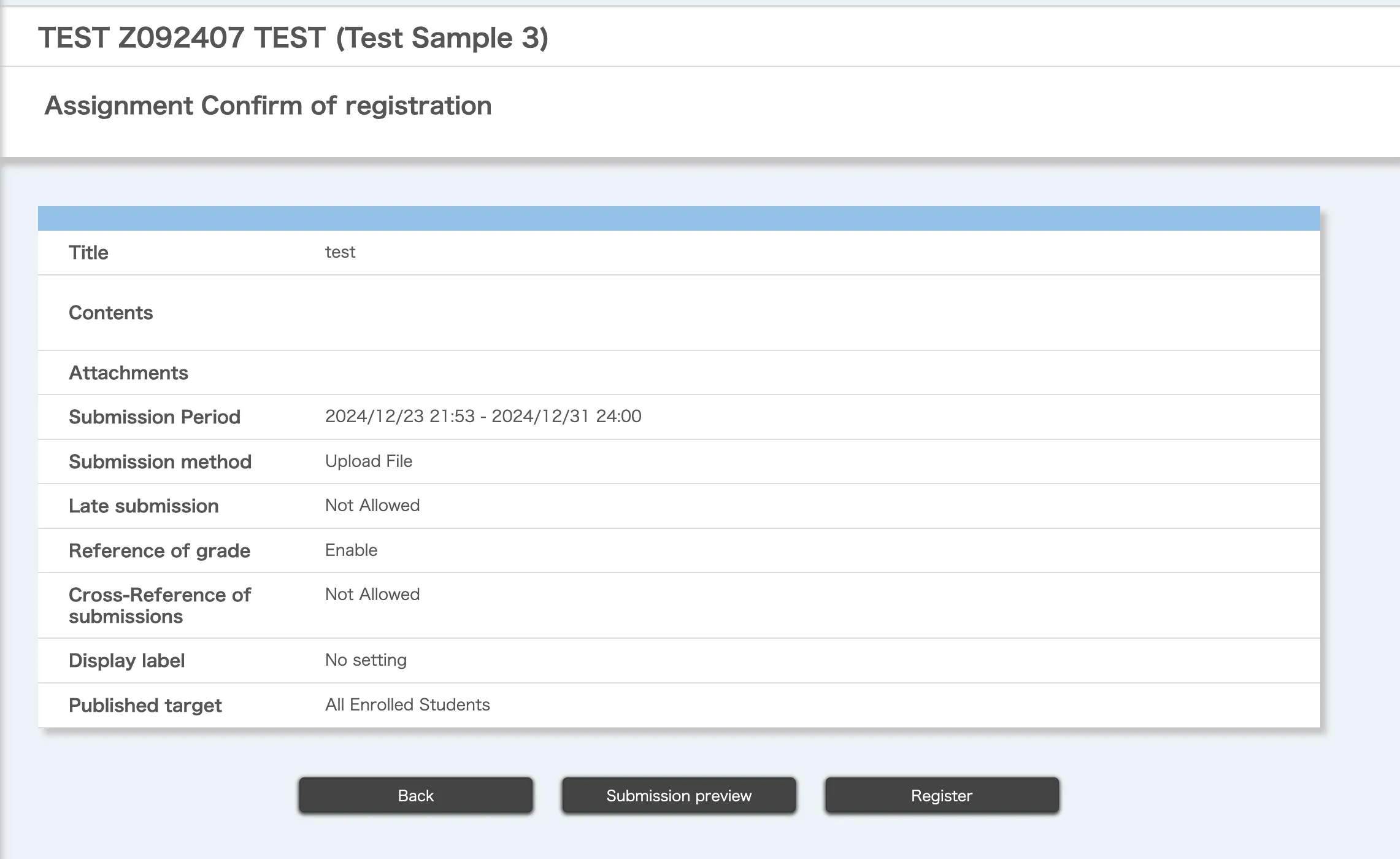The width and height of the screenshot is (1400, 859).
Task: Click the Submission Period label
Action: tap(154, 417)
